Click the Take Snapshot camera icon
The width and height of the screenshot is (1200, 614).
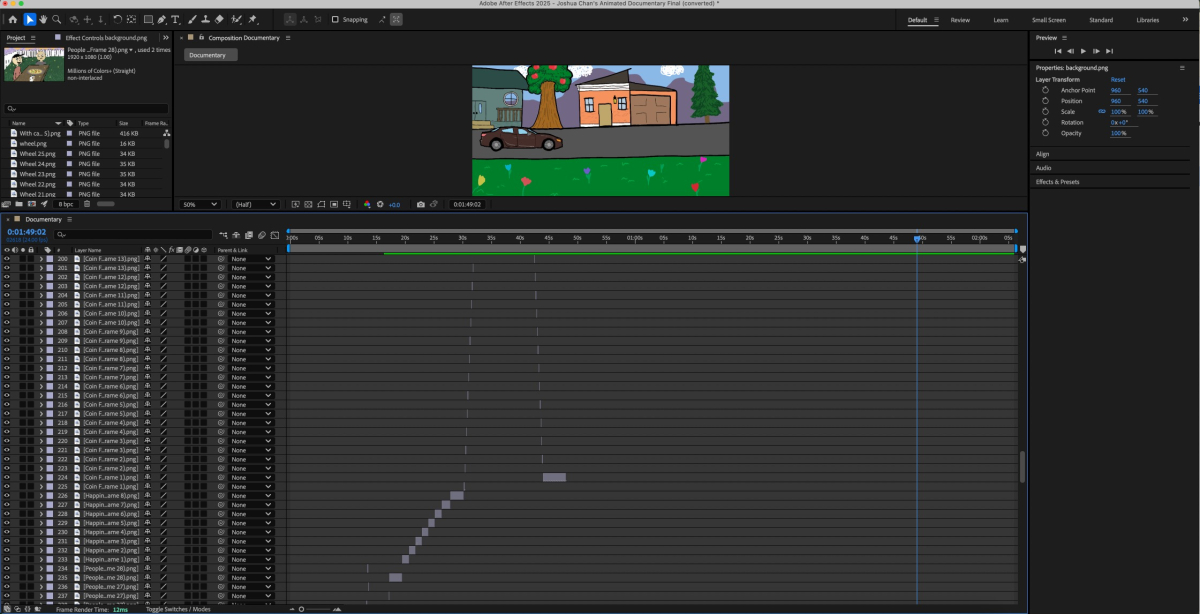(420, 204)
